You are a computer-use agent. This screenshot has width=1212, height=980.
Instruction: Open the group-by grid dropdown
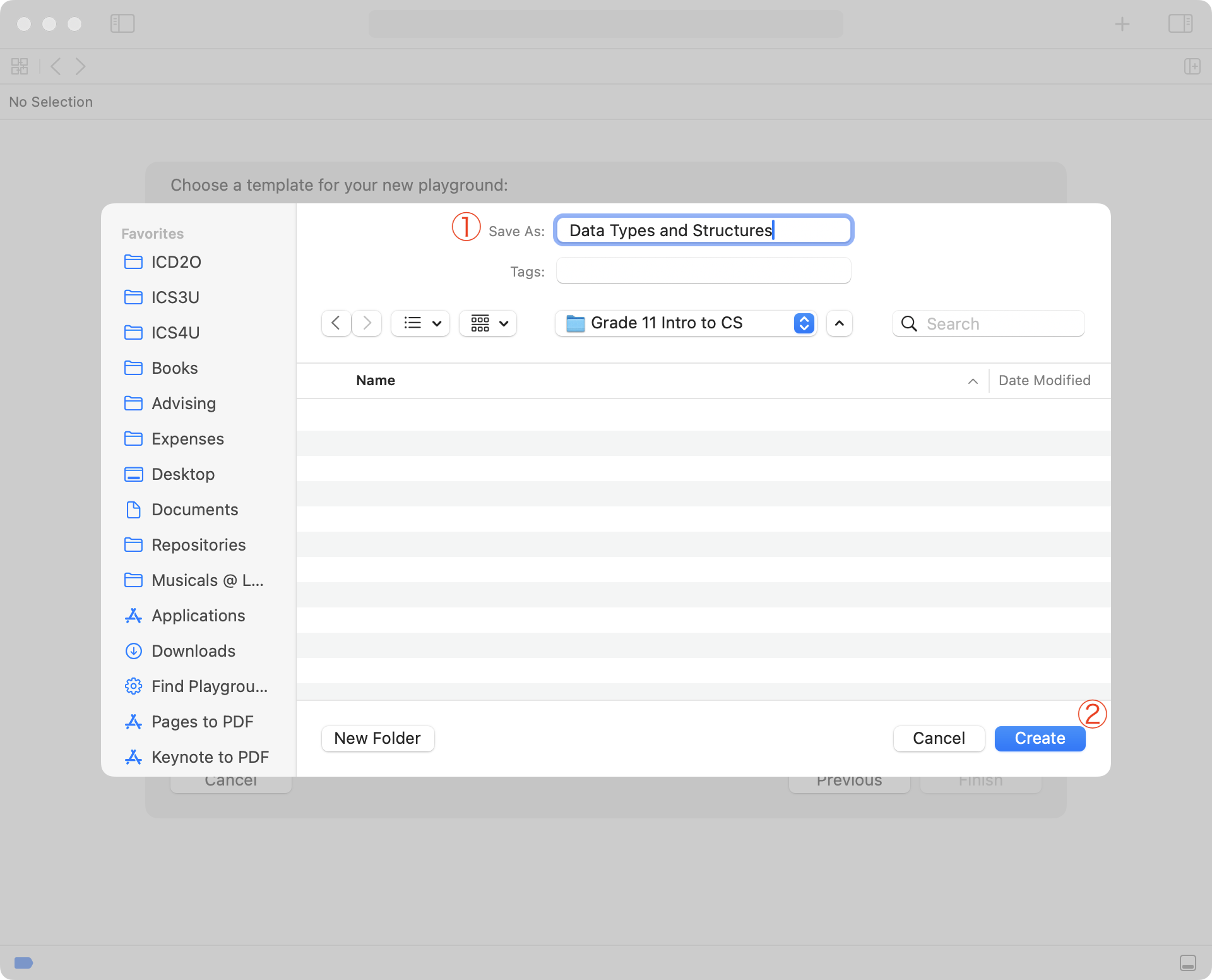[x=488, y=323]
